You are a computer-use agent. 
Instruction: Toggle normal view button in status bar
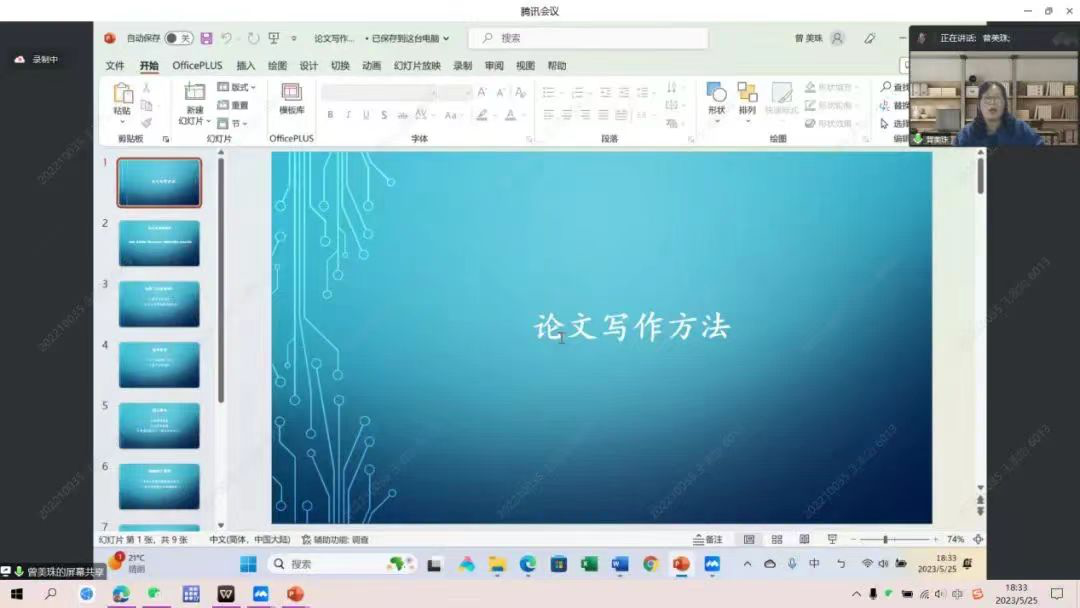pyautogui.click(x=749, y=539)
